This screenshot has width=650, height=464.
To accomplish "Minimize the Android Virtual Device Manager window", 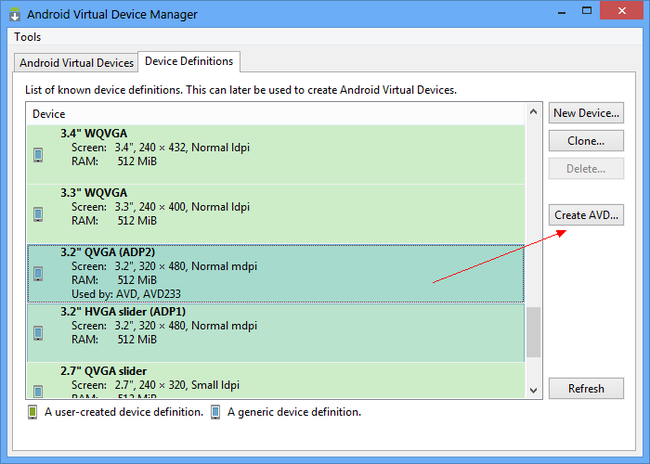I will [x=562, y=12].
